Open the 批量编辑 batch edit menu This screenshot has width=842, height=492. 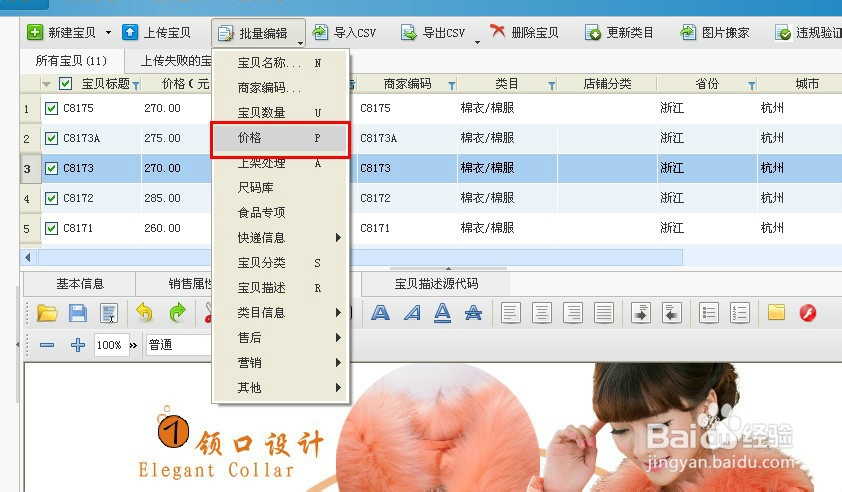[x=258, y=33]
